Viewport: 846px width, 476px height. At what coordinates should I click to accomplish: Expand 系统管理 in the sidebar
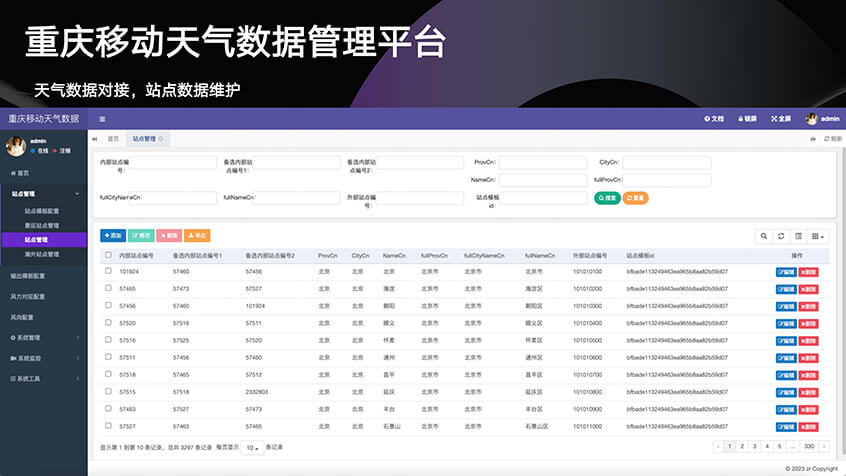click(43, 338)
